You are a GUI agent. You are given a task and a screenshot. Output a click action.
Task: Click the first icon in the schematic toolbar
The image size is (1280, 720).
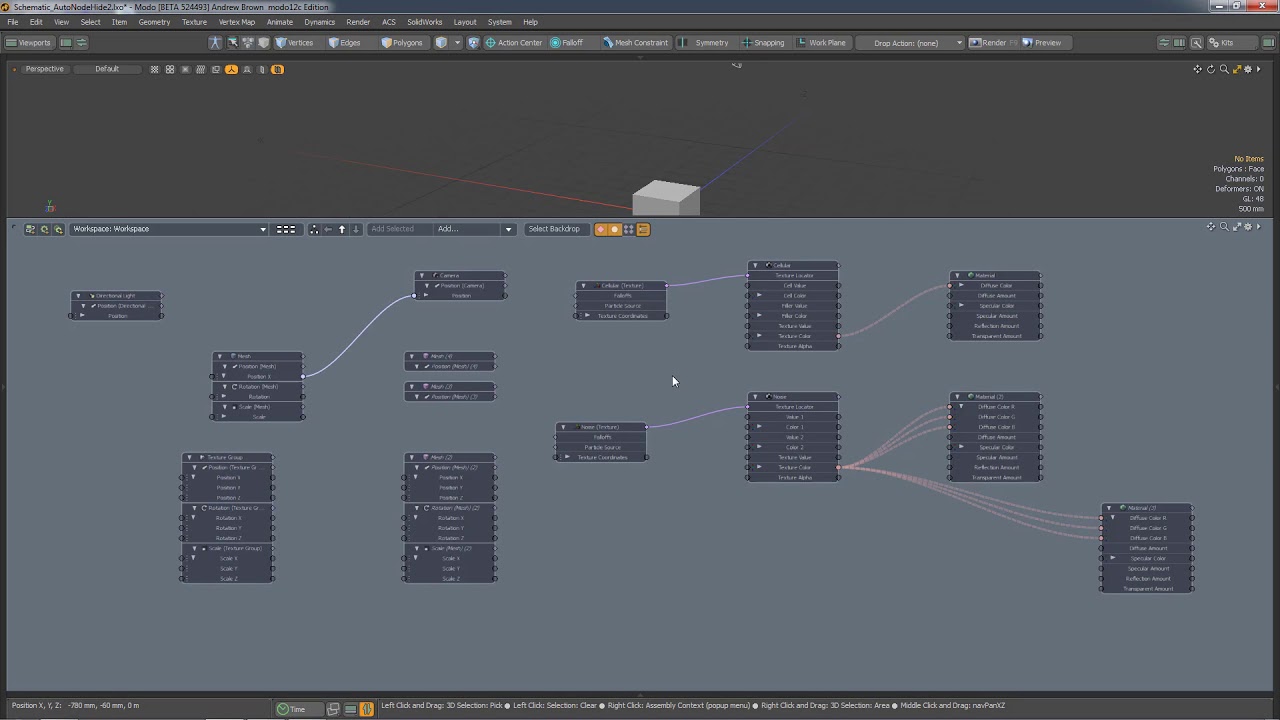click(30, 229)
